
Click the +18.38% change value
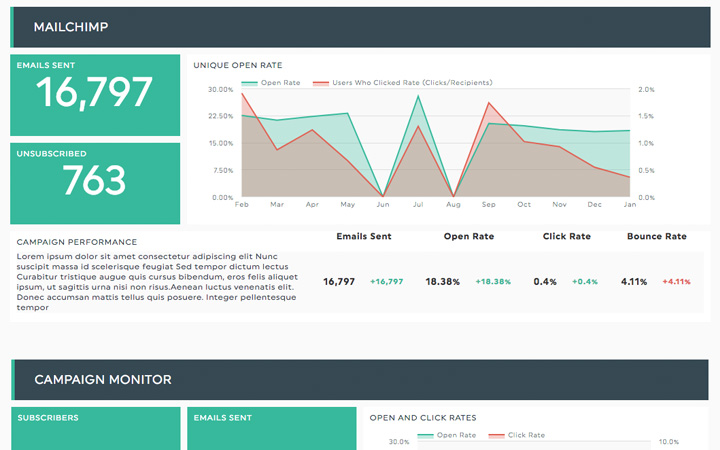[493, 282]
